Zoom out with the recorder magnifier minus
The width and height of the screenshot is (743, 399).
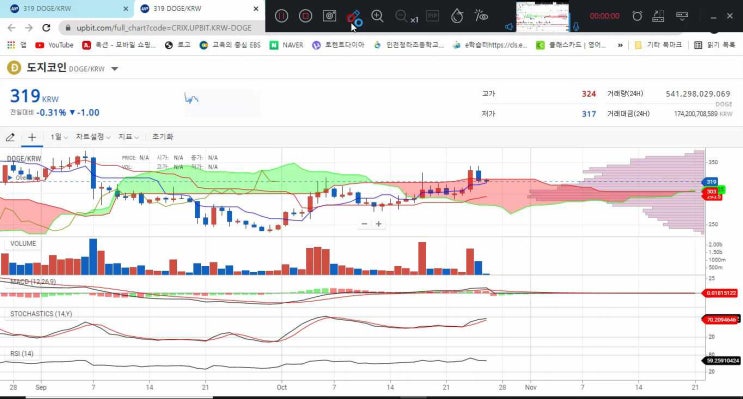[x=401, y=16]
